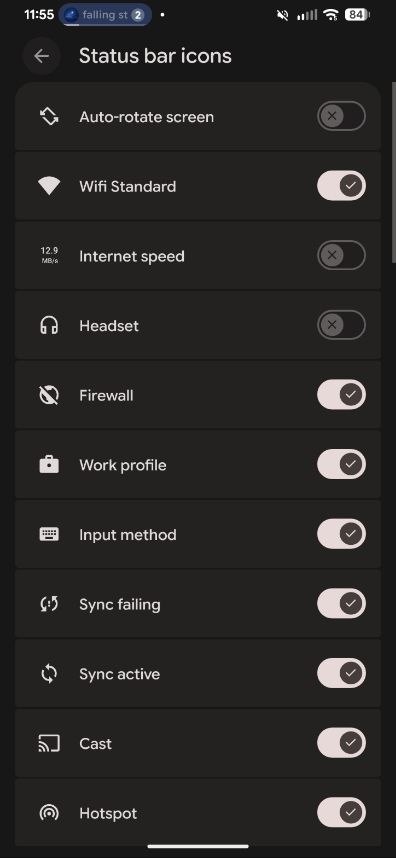Tap the Hotspot signal icon
396x858 pixels.
49,813
